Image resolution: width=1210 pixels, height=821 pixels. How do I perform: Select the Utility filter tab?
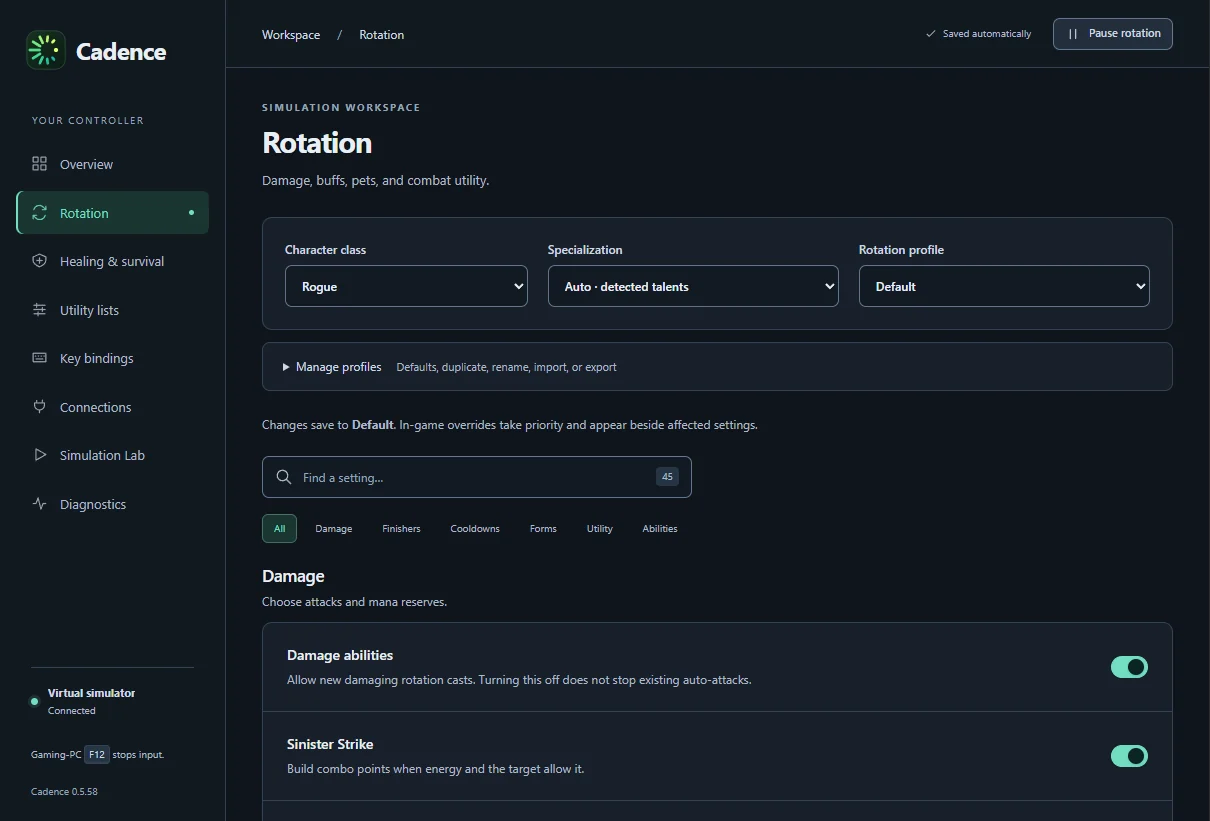pos(600,528)
